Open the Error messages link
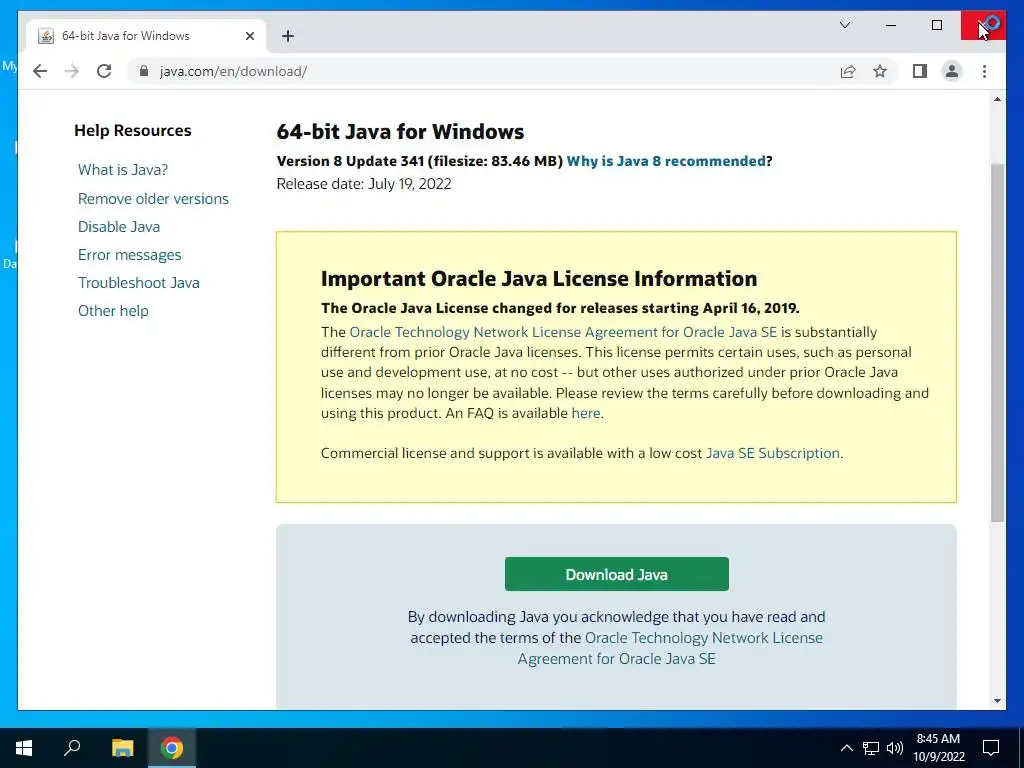1024x768 pixels. [129, 255]
